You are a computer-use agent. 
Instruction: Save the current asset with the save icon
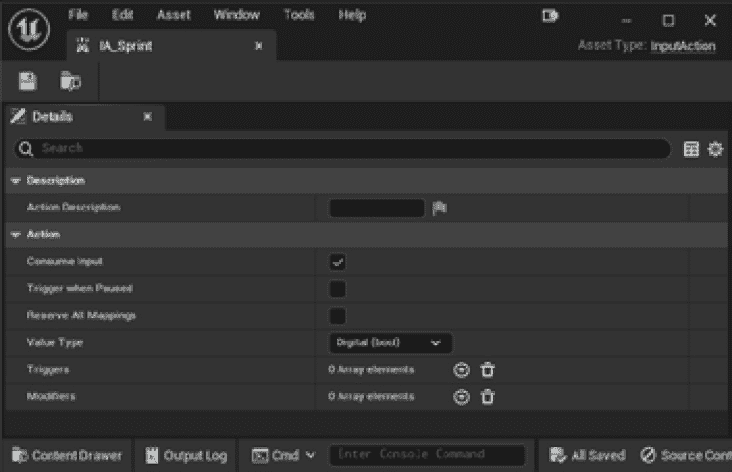[28, 81]
